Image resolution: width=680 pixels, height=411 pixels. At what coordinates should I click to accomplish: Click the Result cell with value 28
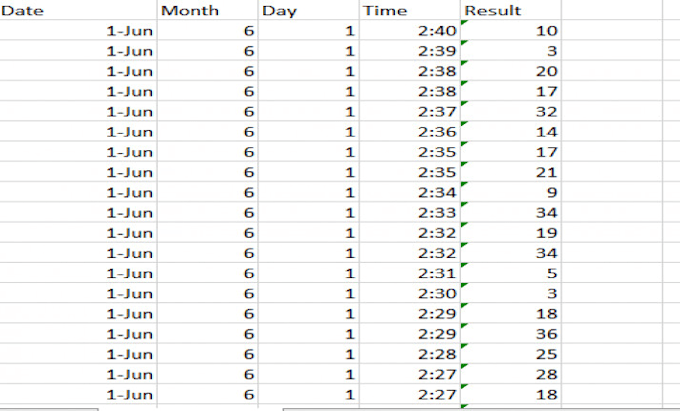tap(511, 374)
